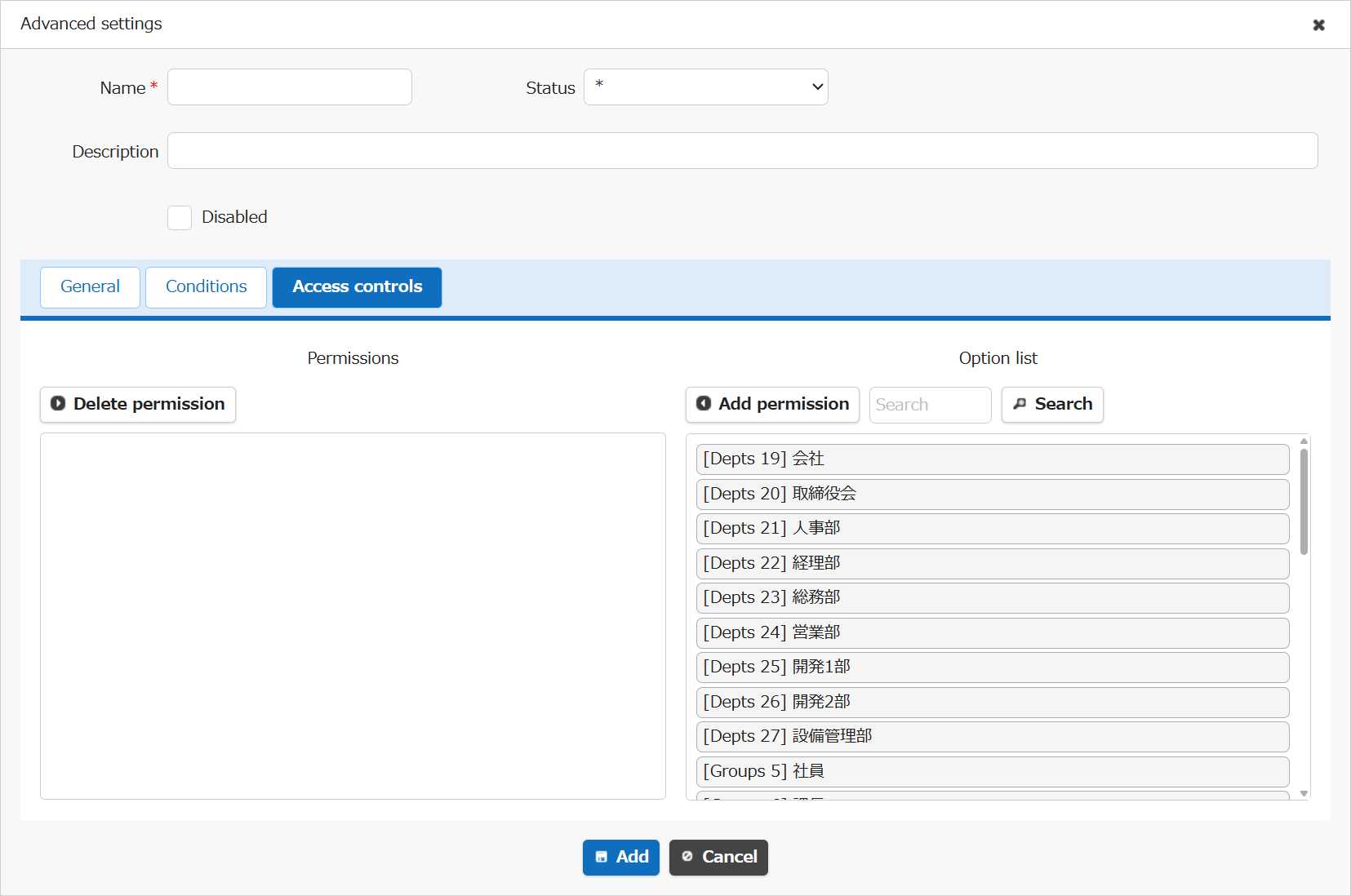This screenshot has height=896, width=1351.
Task: Select [Depts 19] 会社 option
Action: tap(993, 459)
